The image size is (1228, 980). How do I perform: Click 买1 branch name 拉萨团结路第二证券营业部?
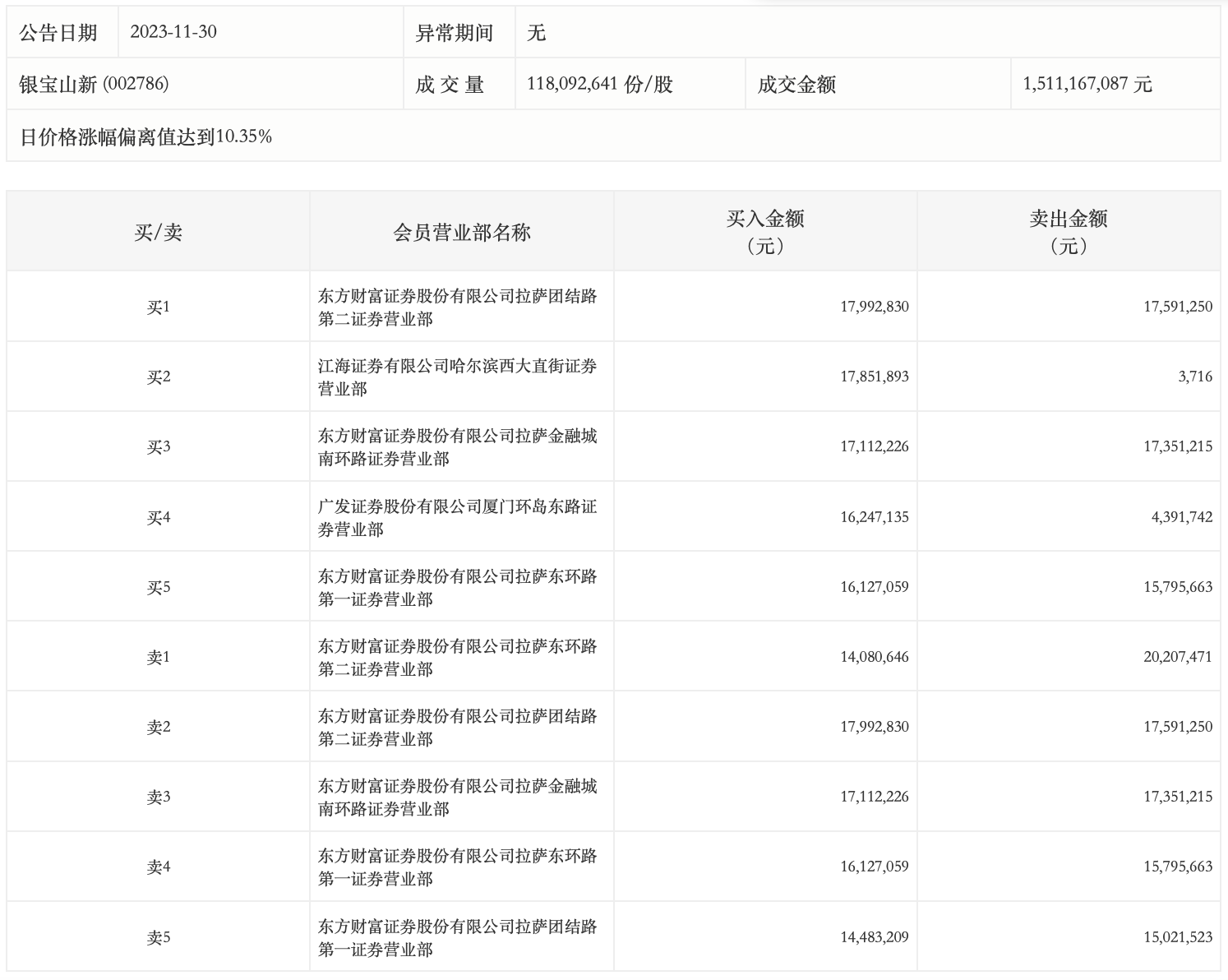(458, 307)
